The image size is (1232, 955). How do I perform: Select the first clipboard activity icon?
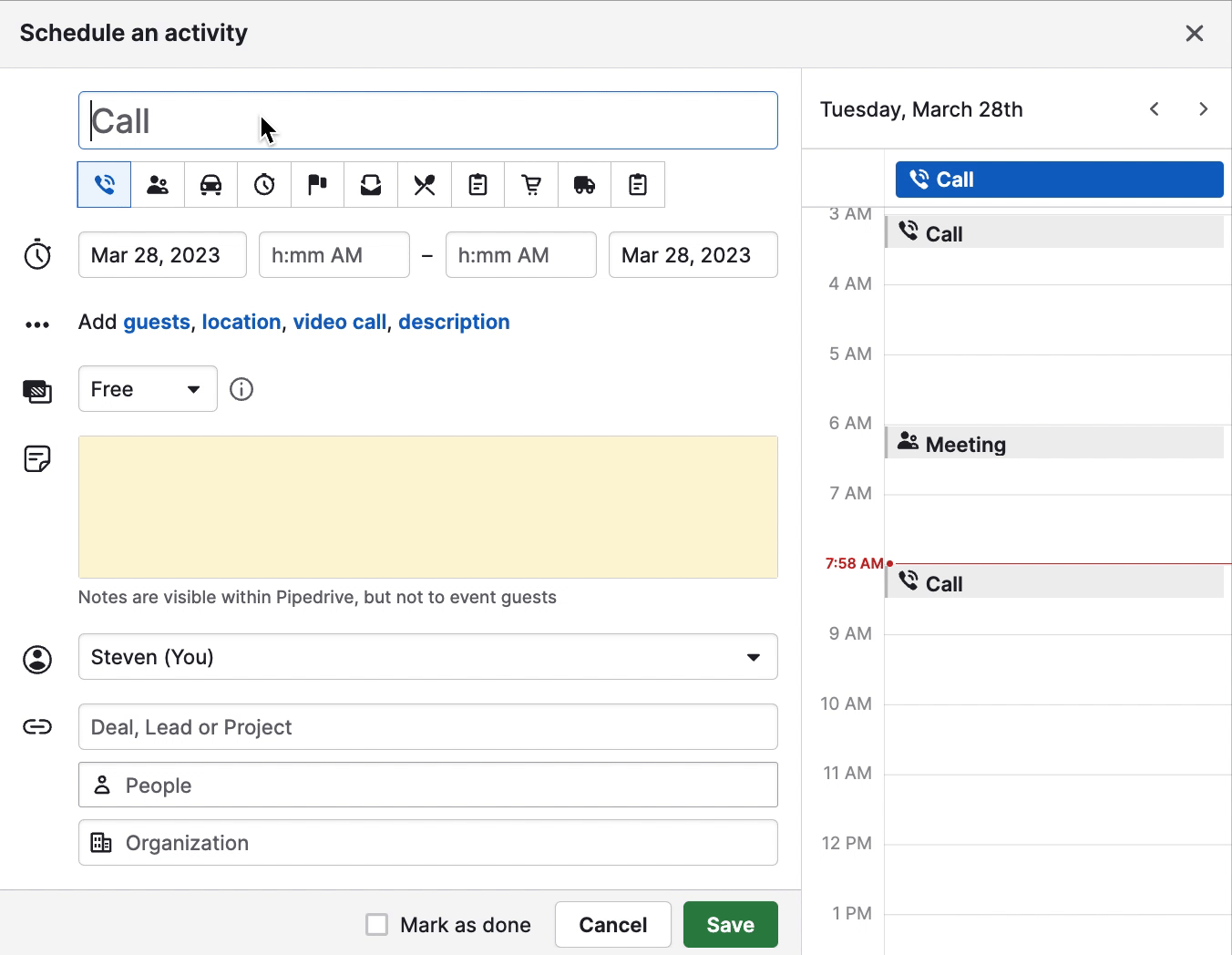coord(477,185)
